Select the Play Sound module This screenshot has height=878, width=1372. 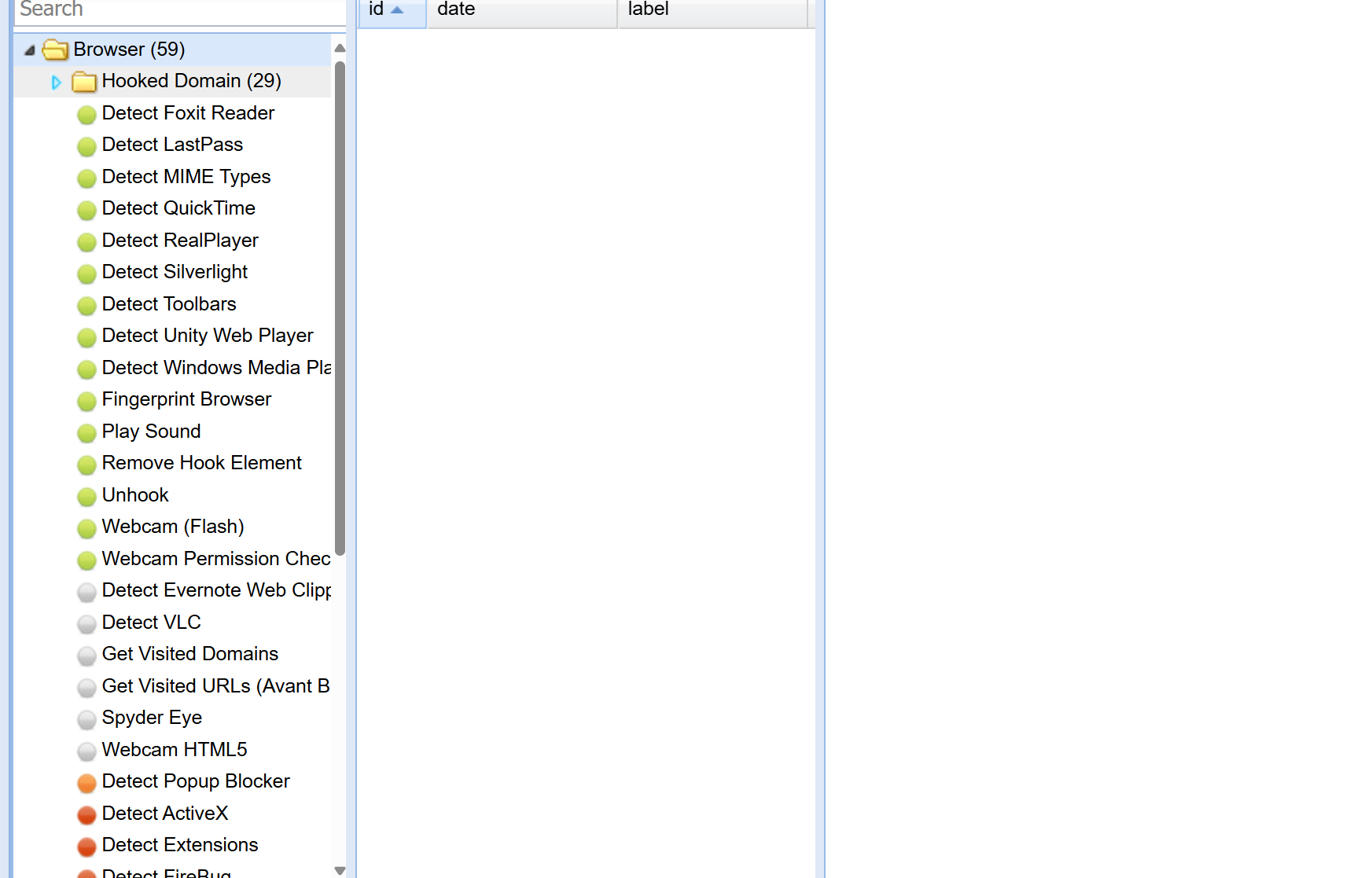pyautogui.click(x=151, y=432)
